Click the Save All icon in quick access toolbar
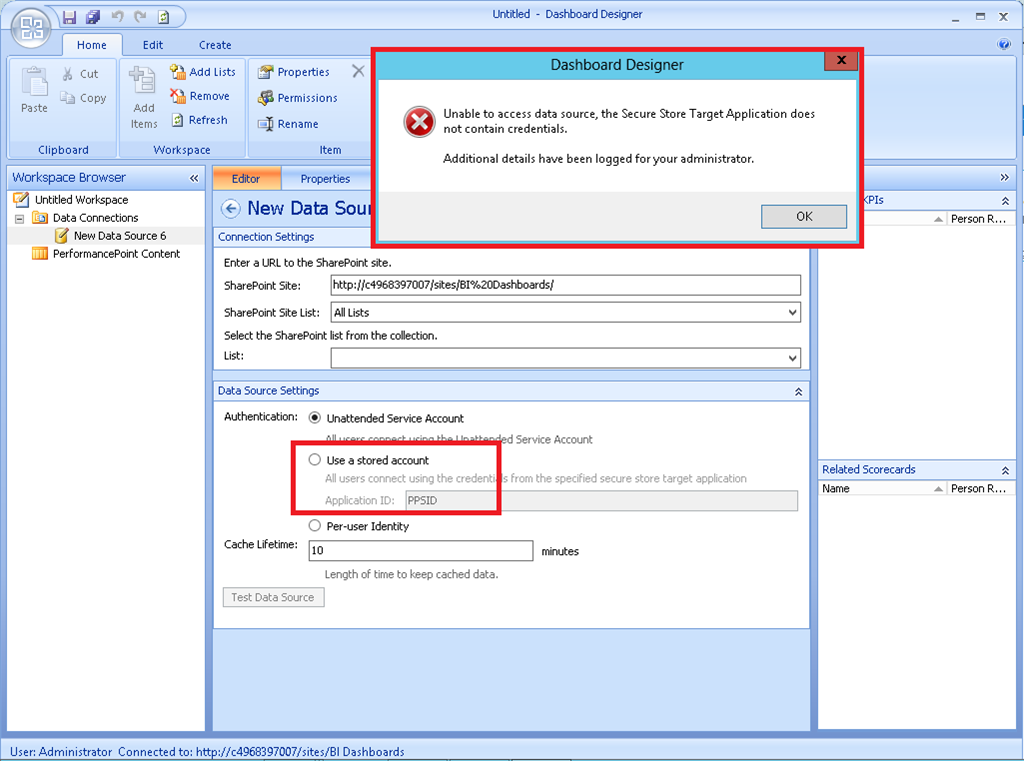1024x761 pixels. (93, 17)
